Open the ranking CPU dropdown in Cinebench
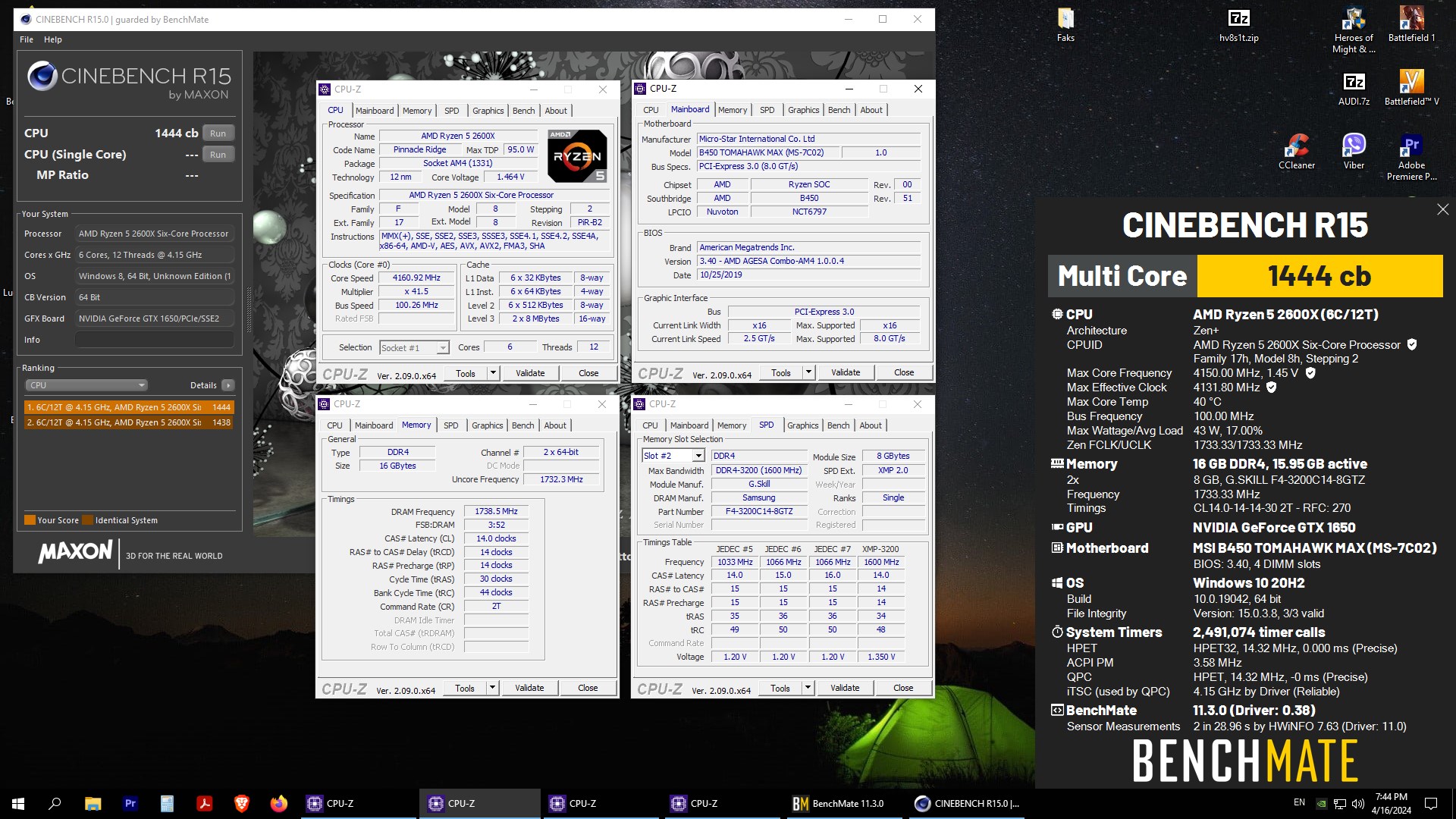The width and height of the screenshot is (1456, 819). click(x=86, y=385)
